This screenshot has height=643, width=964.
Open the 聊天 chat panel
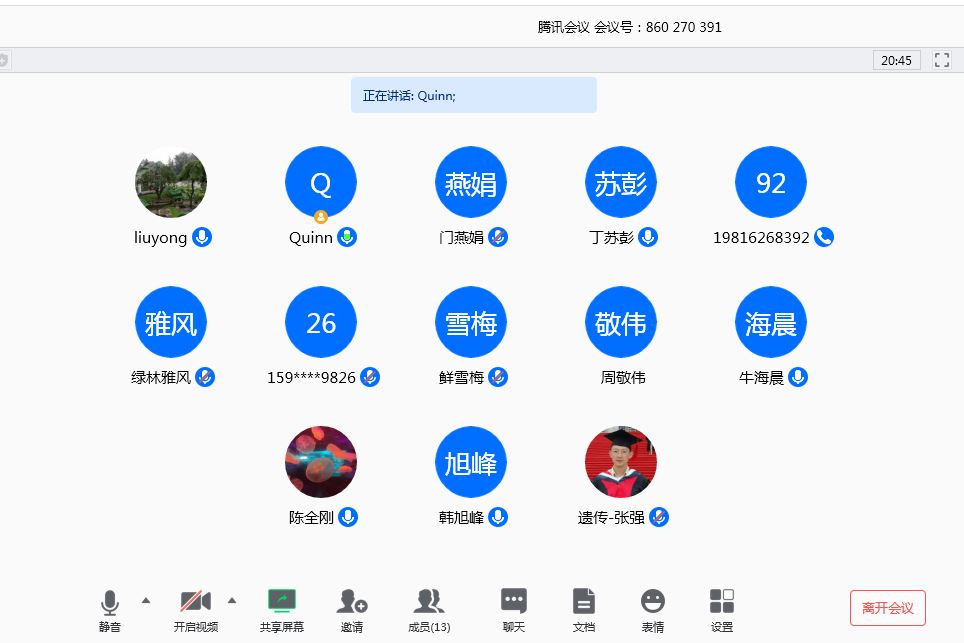[513, 610]
